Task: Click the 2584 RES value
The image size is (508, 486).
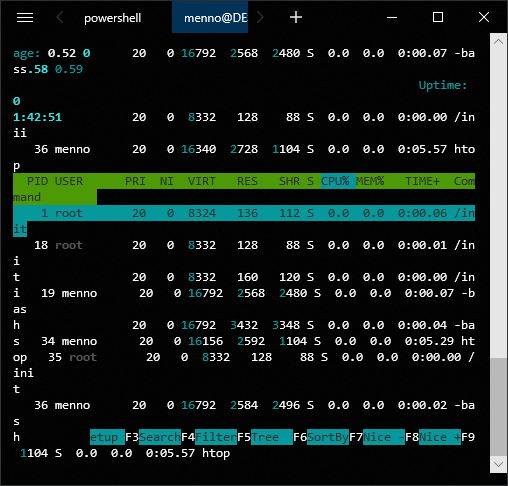Action: [244, 405]
